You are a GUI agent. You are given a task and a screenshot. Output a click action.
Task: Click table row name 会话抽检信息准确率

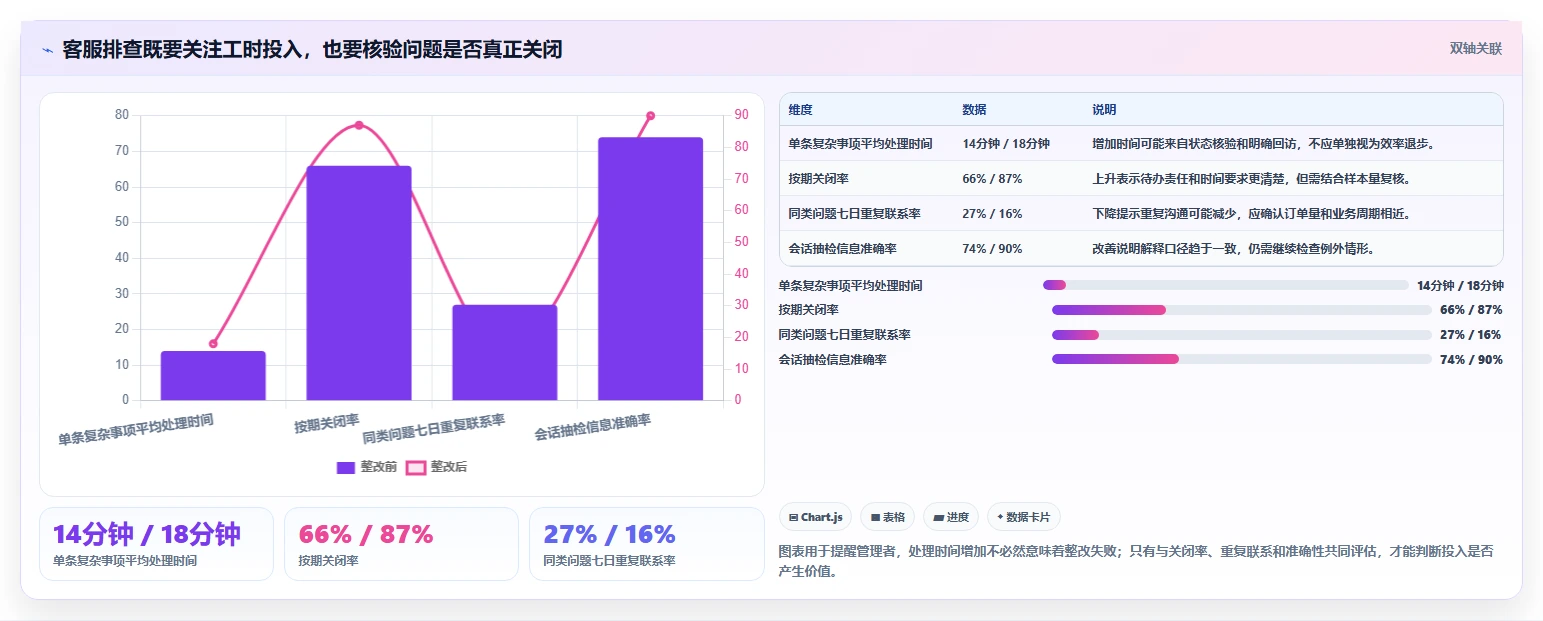pos(842,249)
